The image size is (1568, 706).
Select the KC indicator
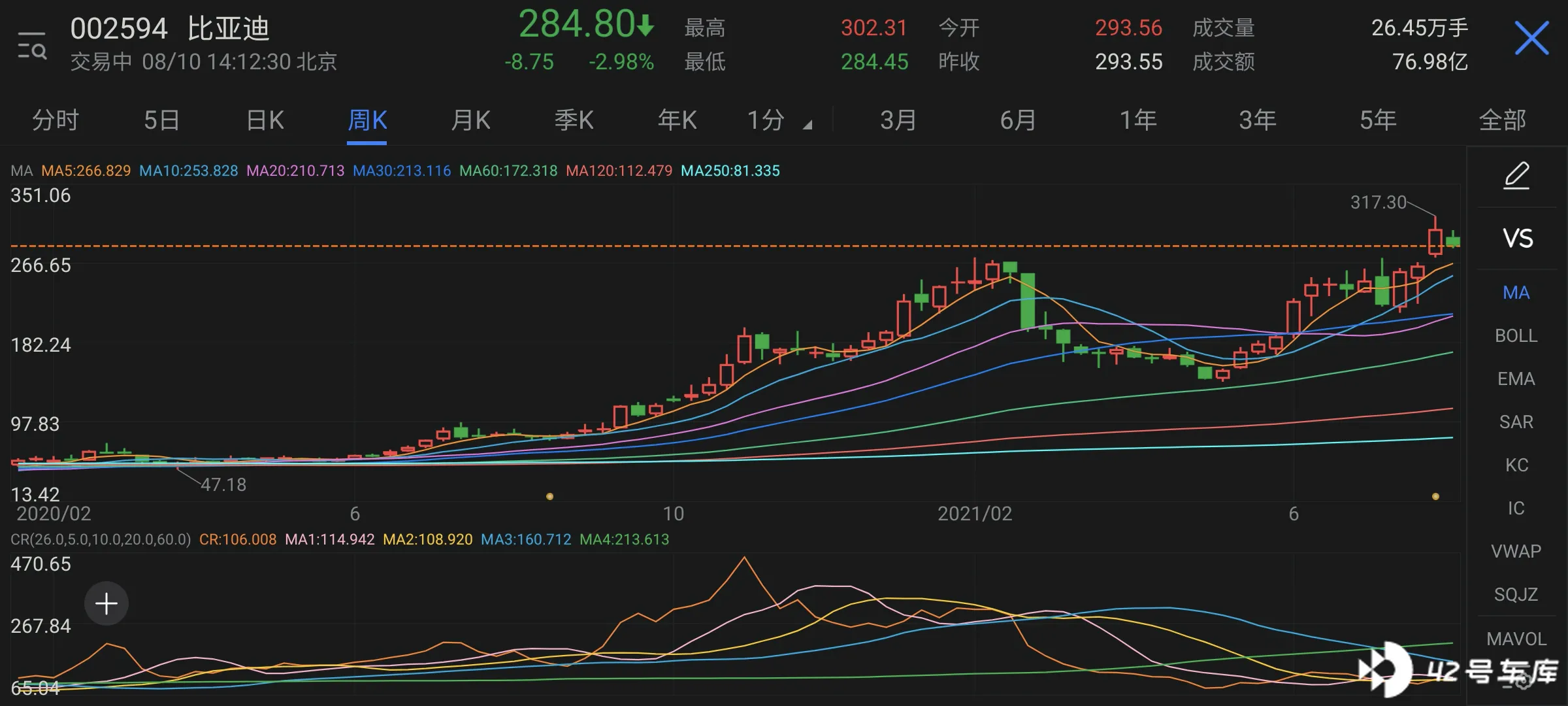coord(1516,465)
